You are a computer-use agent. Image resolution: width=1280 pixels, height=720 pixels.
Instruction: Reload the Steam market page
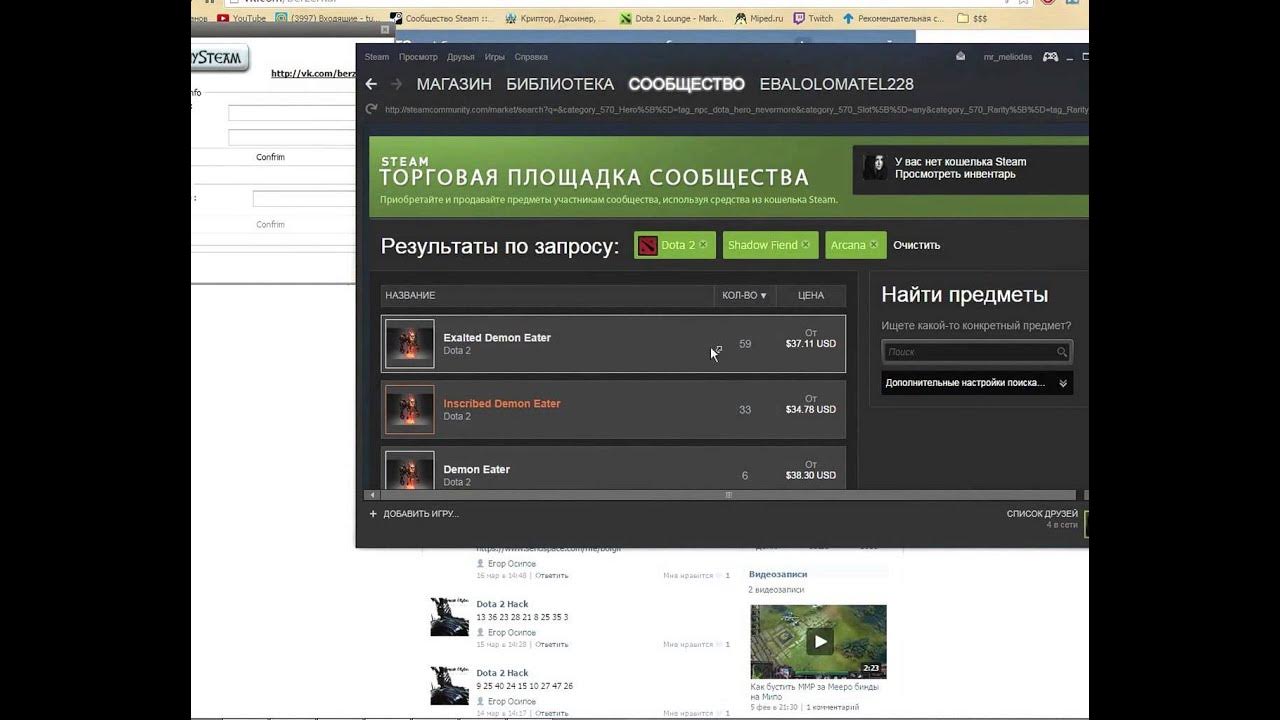pos(371,109)
